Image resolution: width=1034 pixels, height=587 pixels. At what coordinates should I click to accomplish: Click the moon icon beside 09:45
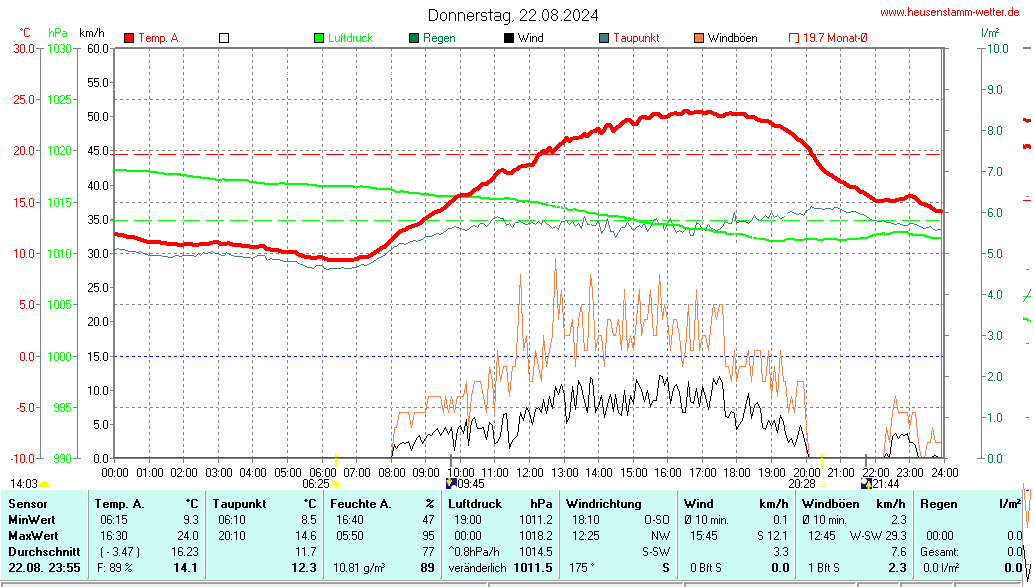click(451, 483)
